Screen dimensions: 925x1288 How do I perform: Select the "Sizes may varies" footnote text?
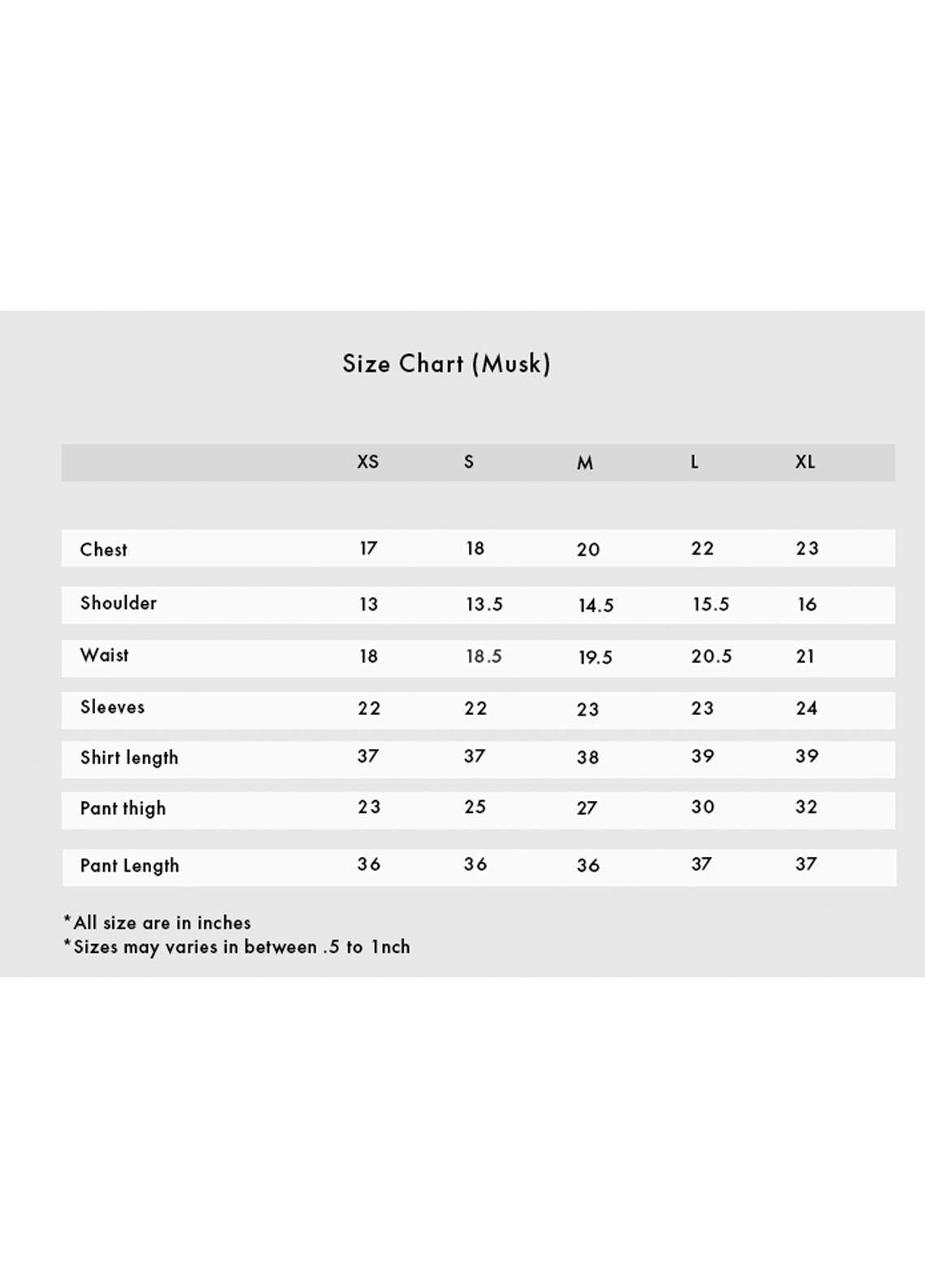point(237,947)
